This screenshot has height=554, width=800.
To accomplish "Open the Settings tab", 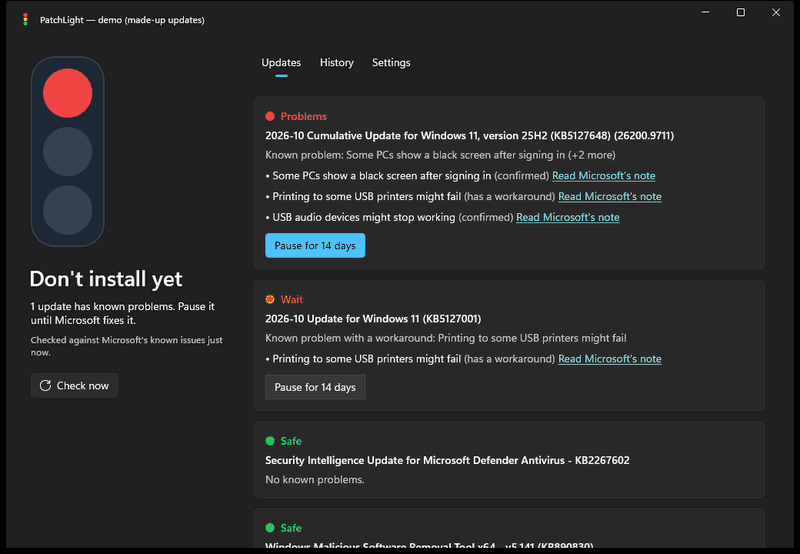I will (x=391, y=63).
